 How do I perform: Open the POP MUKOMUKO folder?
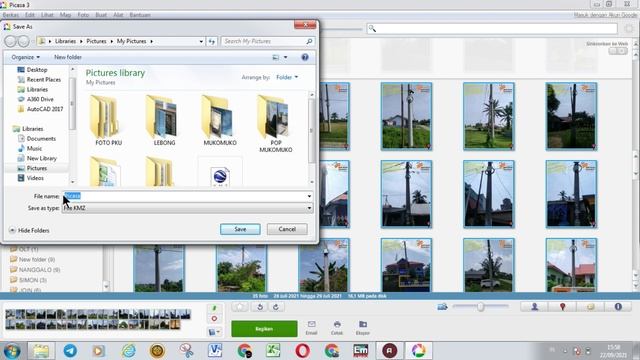pos(276,124)
